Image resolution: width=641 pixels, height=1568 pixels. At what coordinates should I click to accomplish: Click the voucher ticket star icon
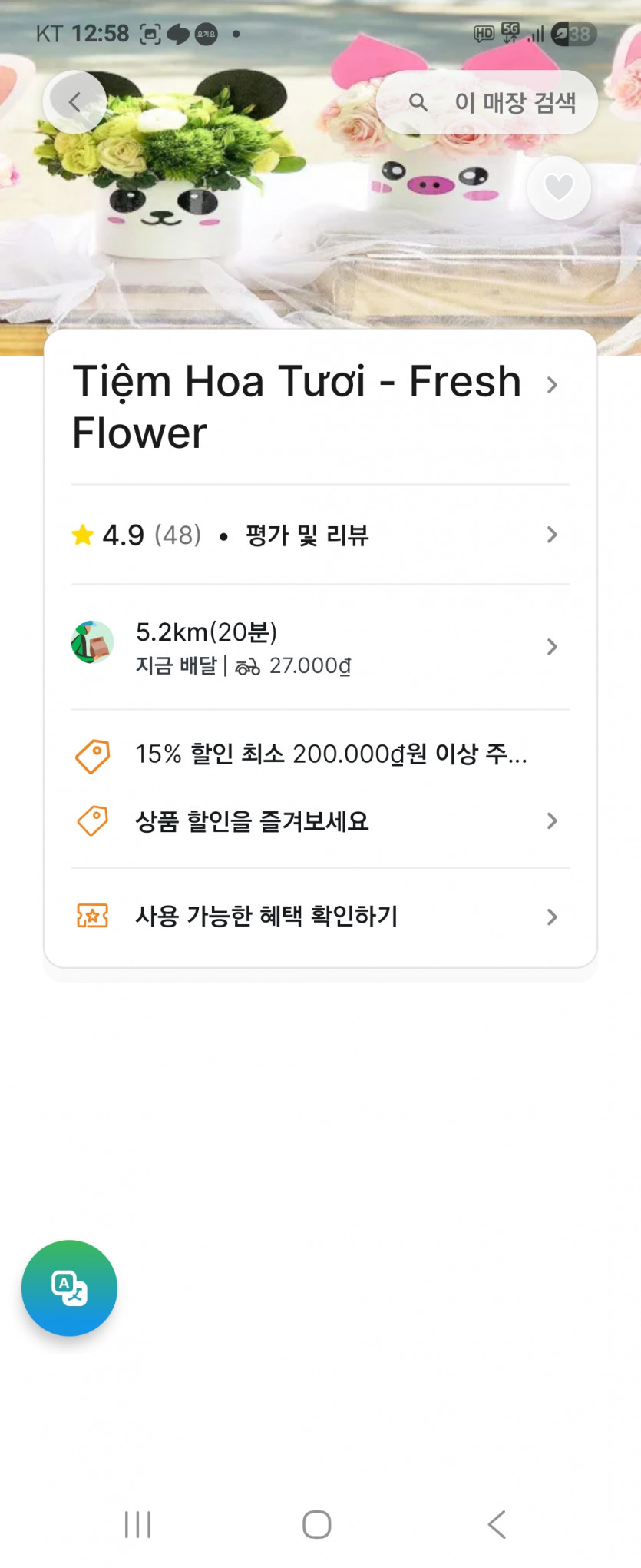coord(92,916)
